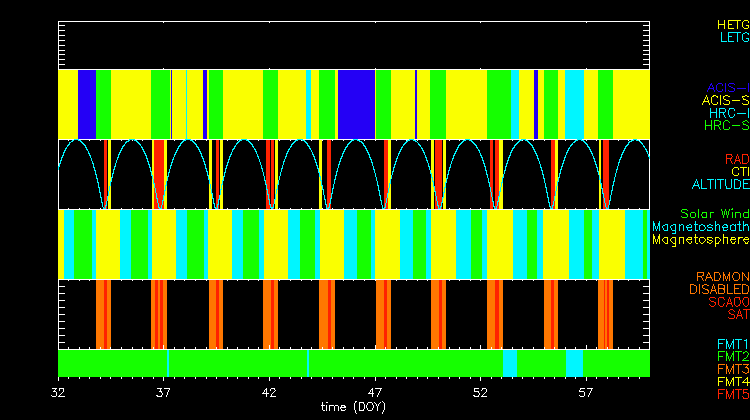Image resolution: width=750 pixels, height=420 pixels.
Task: Click the Solar Wind legend label
Action: [x=714, y=214]
